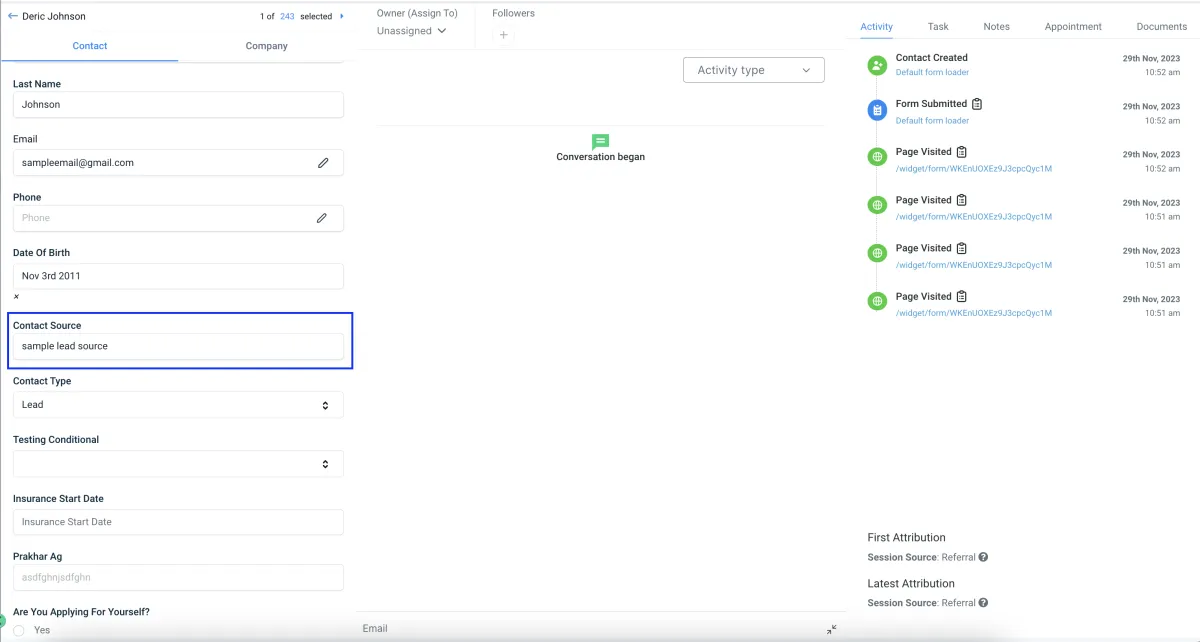The width and height of the screenshot is (1200, 642).
Task: Click the Insurance Start Date input field
Action: [x=178, y=522]
